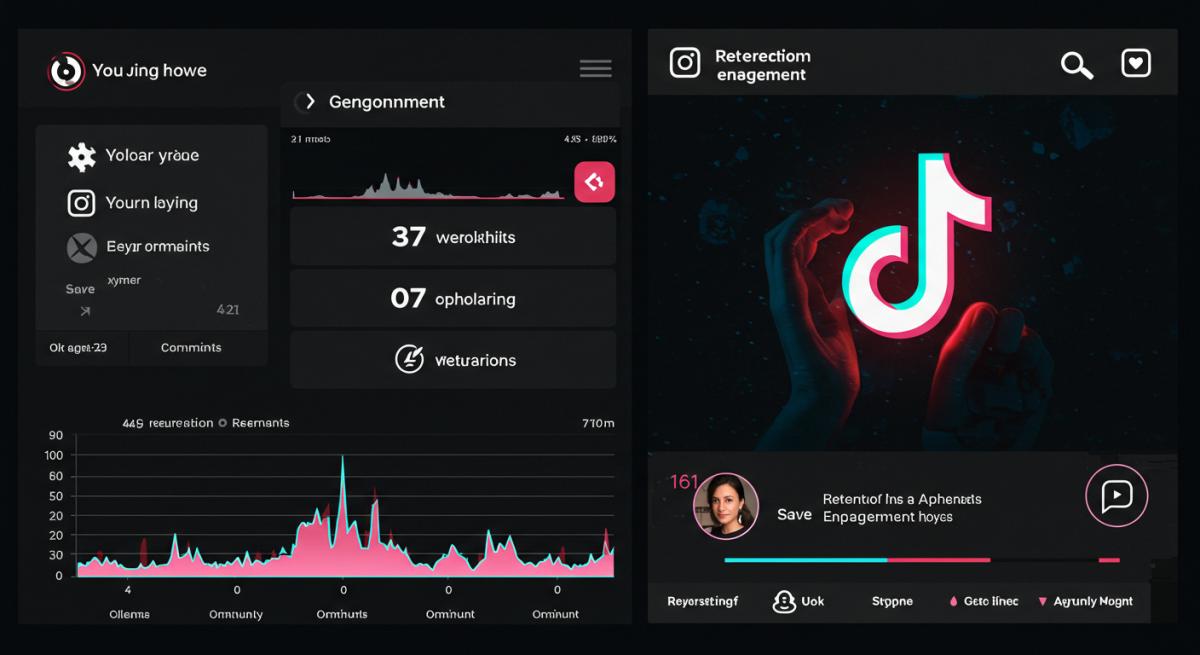Open the woman's profile avatar
Screen dimensions: 1200x655
[726, 505]
